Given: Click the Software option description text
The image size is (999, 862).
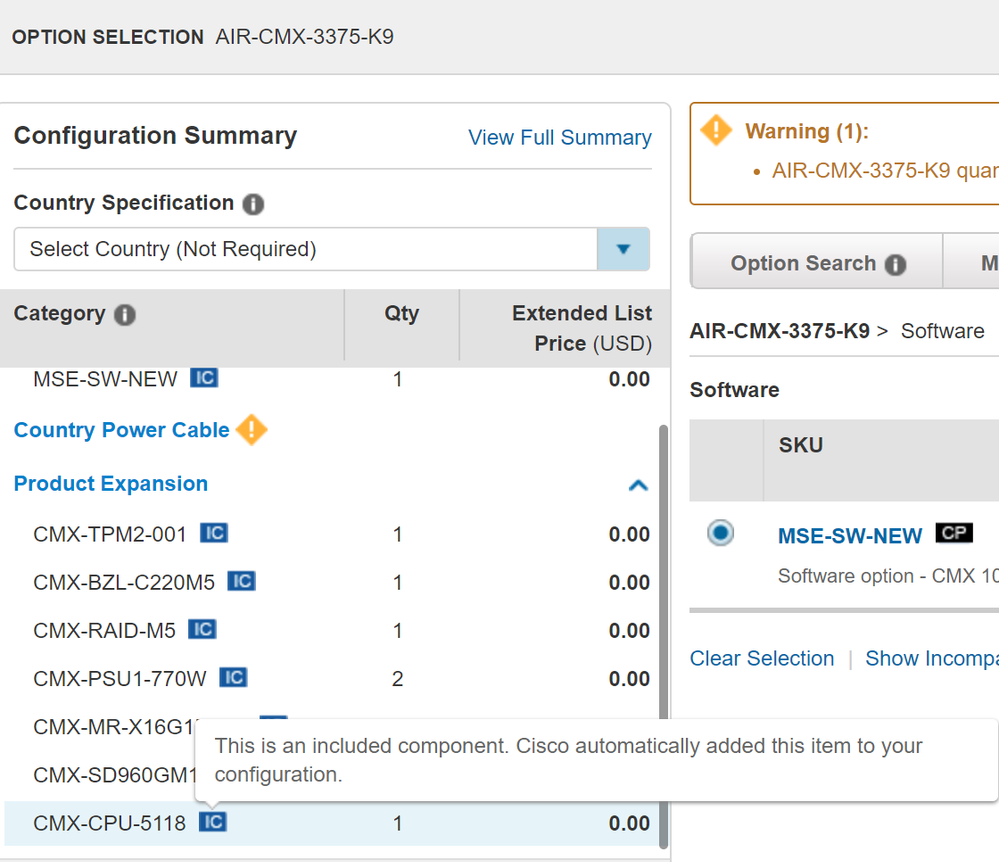Looking at the screenshot, I should 888,576.
